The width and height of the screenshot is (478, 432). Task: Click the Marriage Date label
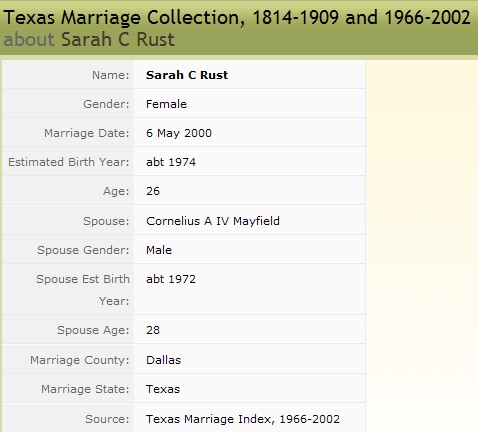tap(87, 133)
